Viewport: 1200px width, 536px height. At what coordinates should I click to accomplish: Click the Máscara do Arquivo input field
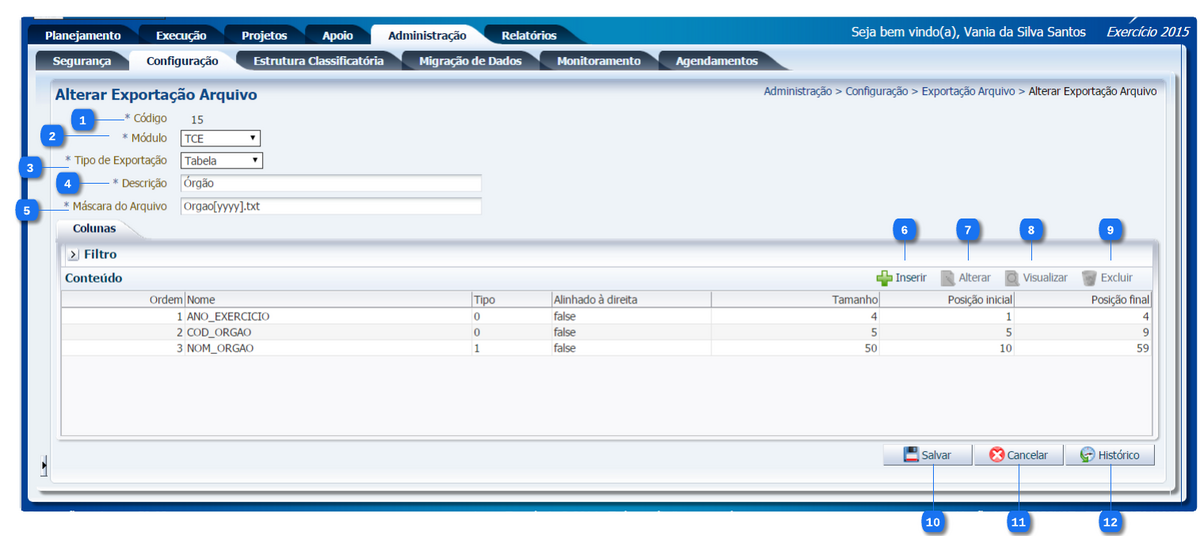point(330,206)
